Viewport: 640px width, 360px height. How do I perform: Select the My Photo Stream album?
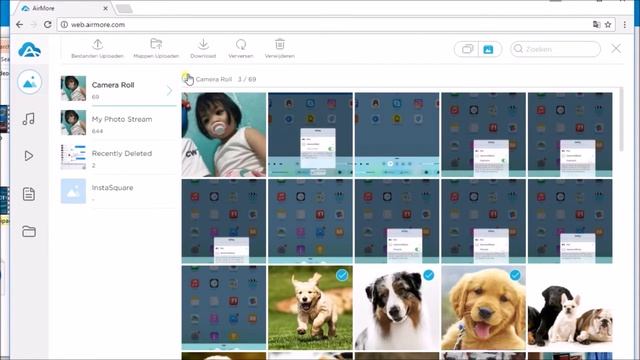pyautogui.click(x=118, y=123)
